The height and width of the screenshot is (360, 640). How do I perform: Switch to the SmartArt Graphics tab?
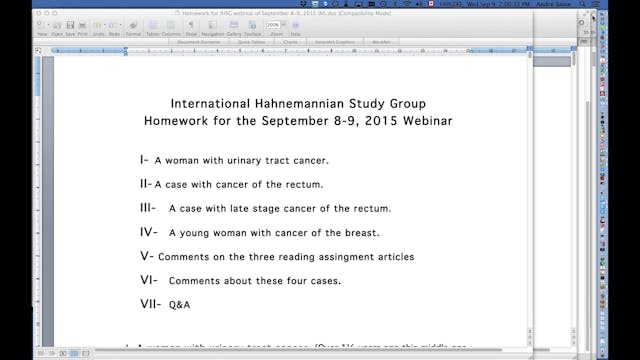pos(335,42)
